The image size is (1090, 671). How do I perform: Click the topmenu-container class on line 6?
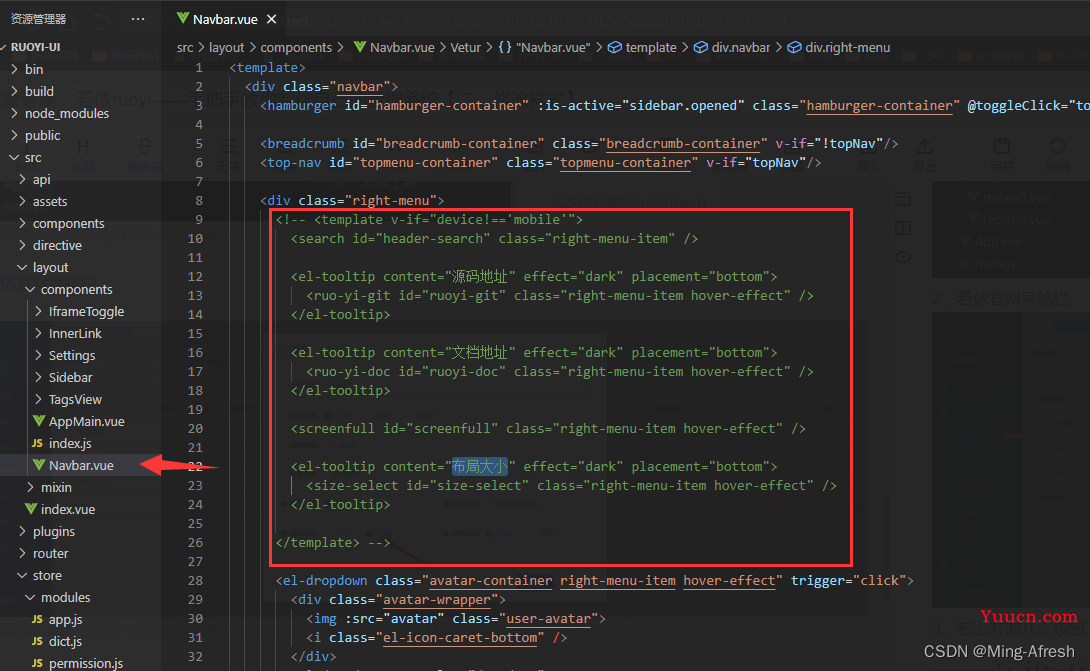[626, 163]
